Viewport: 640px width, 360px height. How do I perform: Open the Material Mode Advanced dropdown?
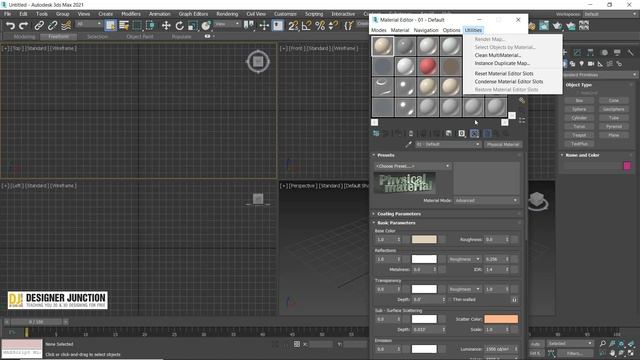click(x=486, y=200)
